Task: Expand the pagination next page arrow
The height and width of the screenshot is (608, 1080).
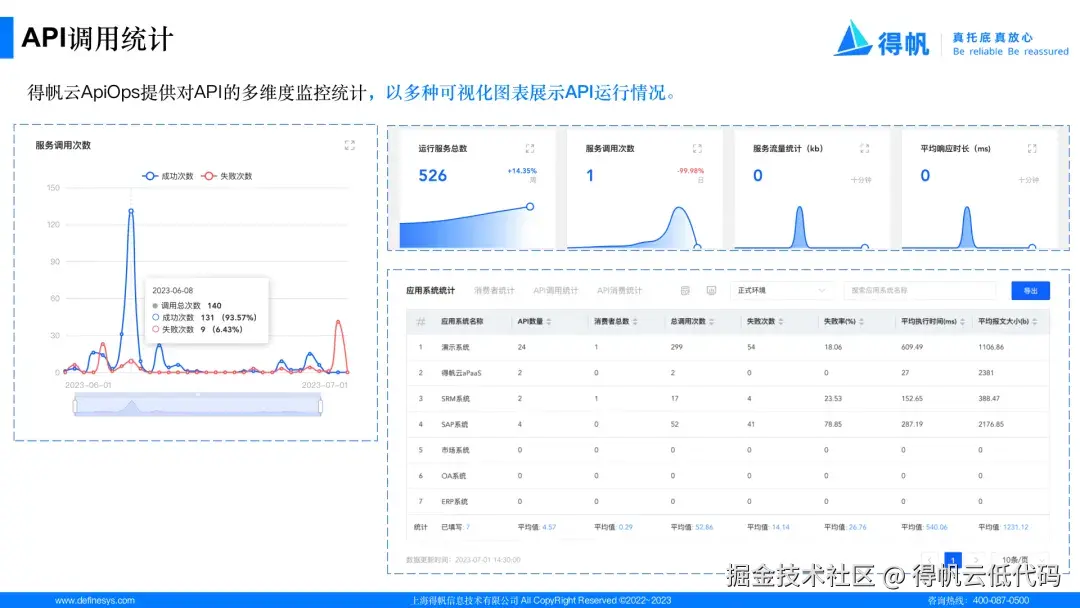Action: click(x=976, y=559)
